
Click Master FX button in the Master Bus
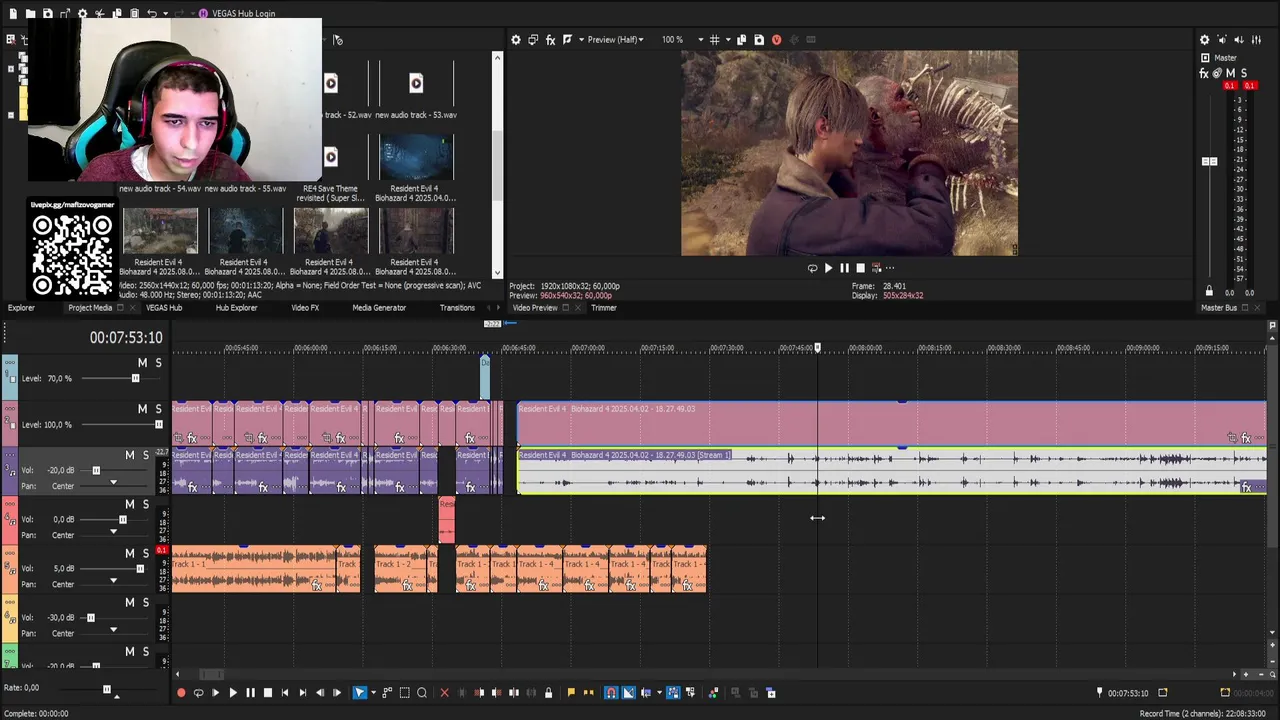[x=1204, y=73]
